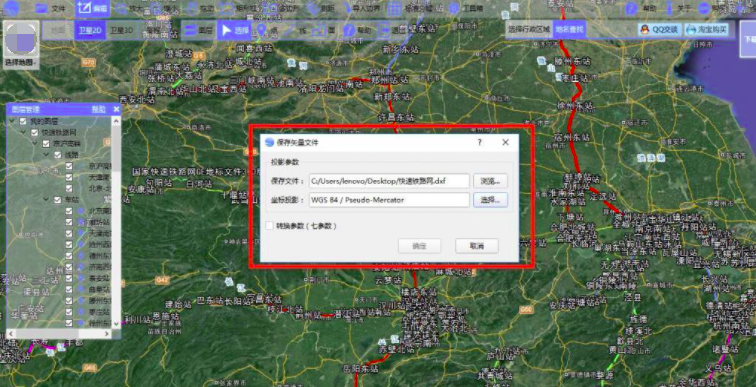756x387 pixels.
Task: Open the 编辑 (Edit) toolbar menu
Action: pyautogui.click(x=92, y=8)
